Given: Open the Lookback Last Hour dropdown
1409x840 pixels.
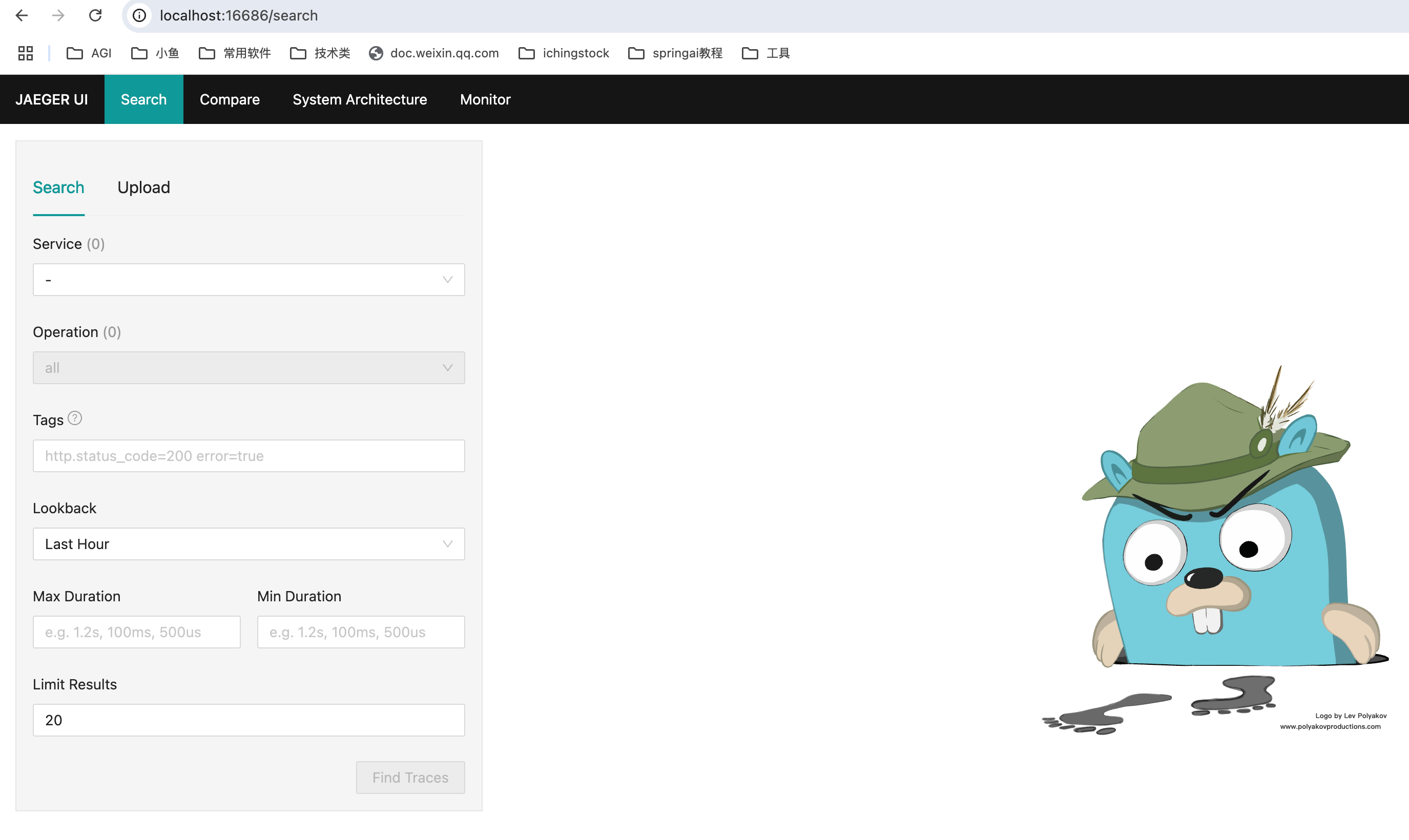Looking at the screenshot, I should pos(248,544).
